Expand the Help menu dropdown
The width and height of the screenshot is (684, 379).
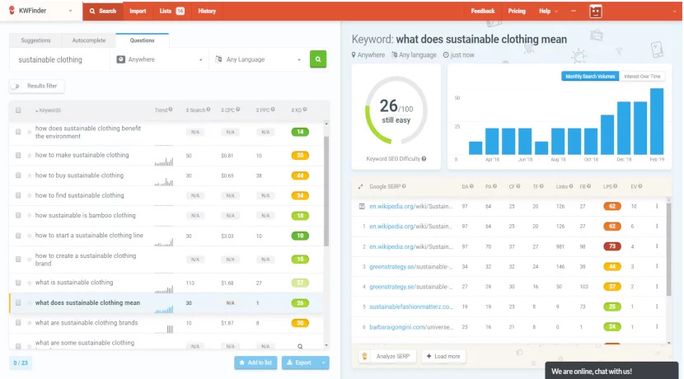pyautogui.click(x=548, y=11)
